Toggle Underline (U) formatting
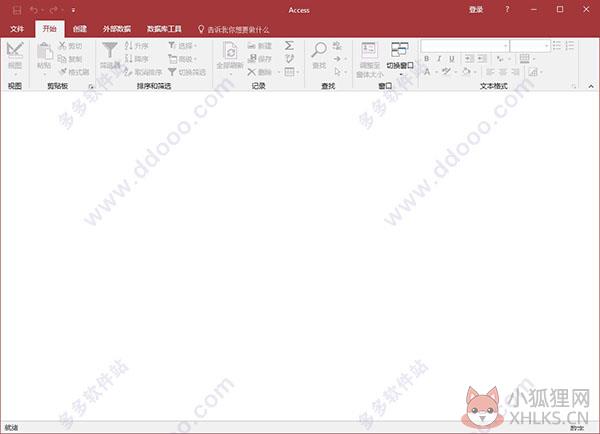This screenshot has width=600, height=434. pos(452,59)
